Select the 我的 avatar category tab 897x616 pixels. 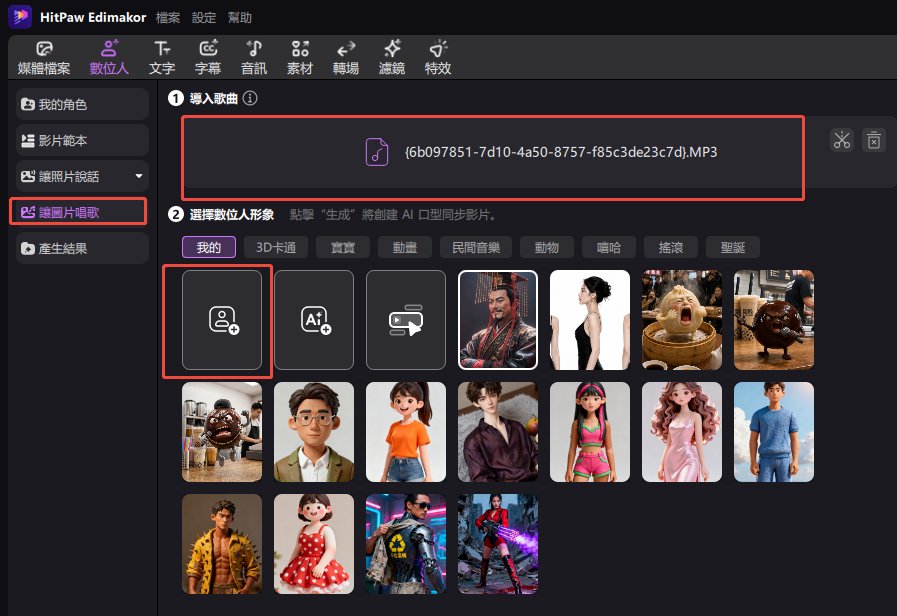(209, 247)
